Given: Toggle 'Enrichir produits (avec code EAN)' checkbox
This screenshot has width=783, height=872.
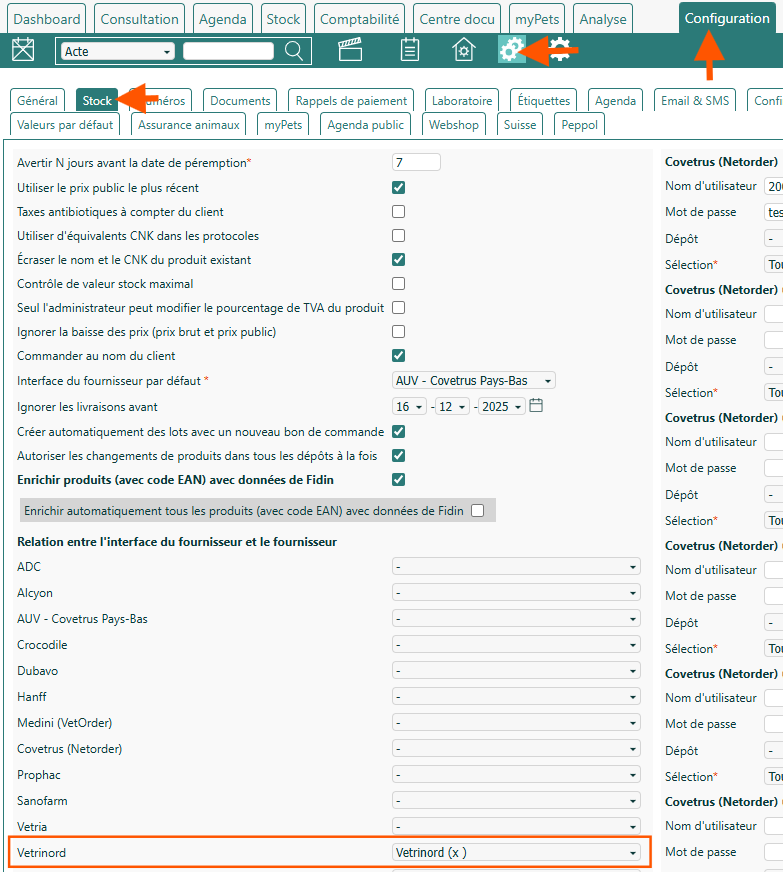Looking at the screenshot, I should 398,479.
